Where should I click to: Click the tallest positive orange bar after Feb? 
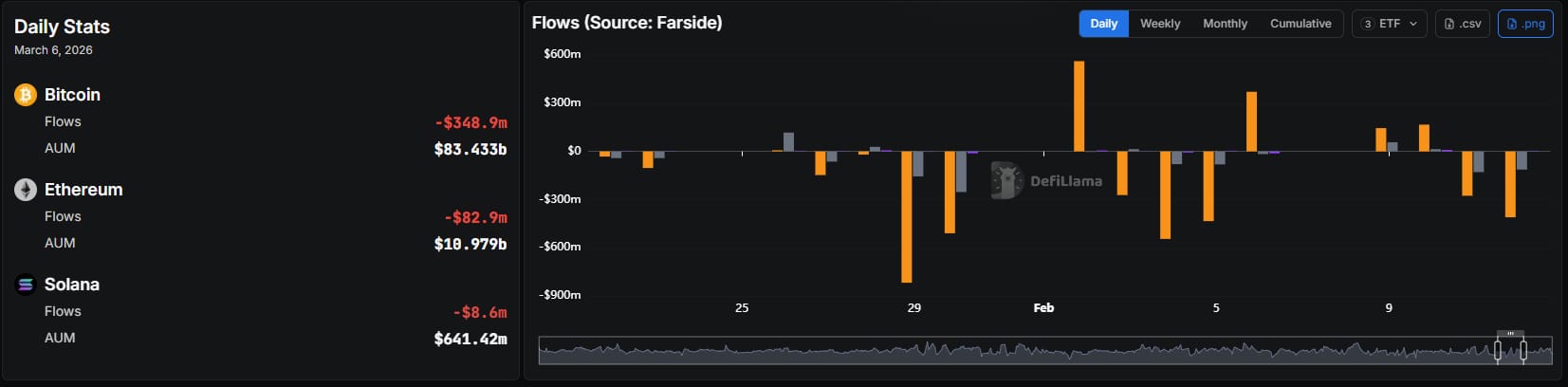pyautogui.click(x=1079, y=106)
